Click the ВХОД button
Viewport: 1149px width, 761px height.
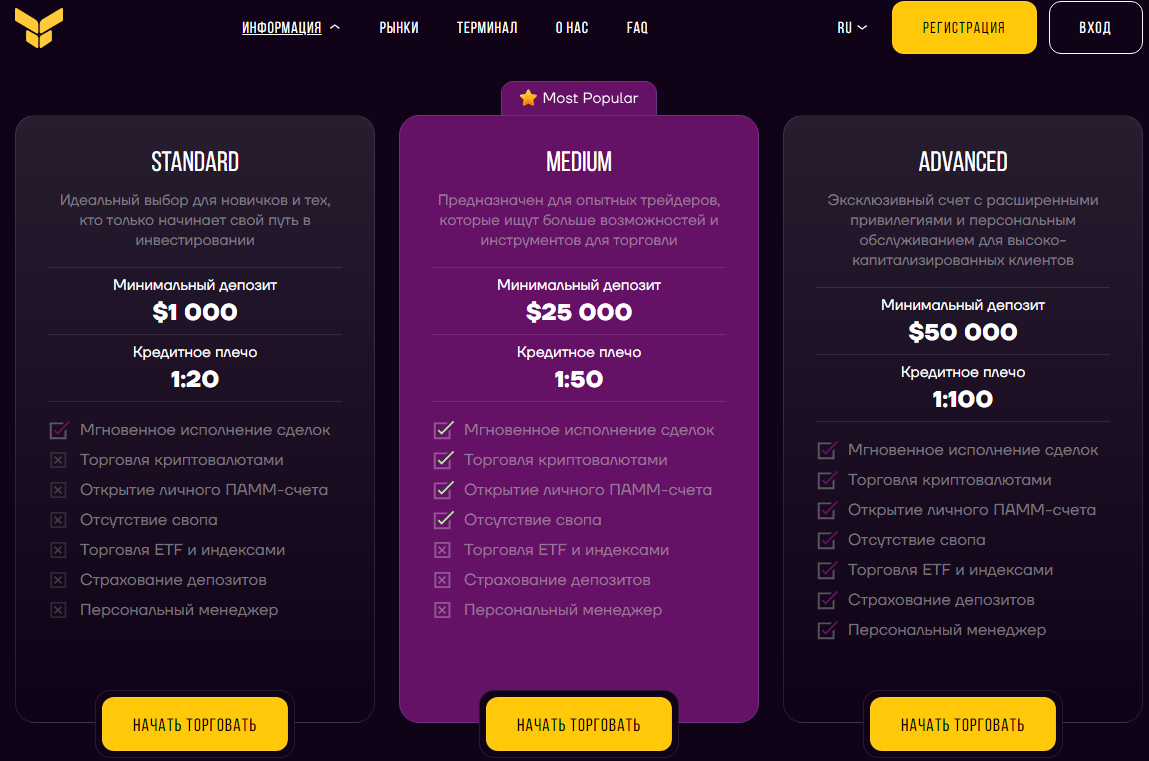(1095, 27)
